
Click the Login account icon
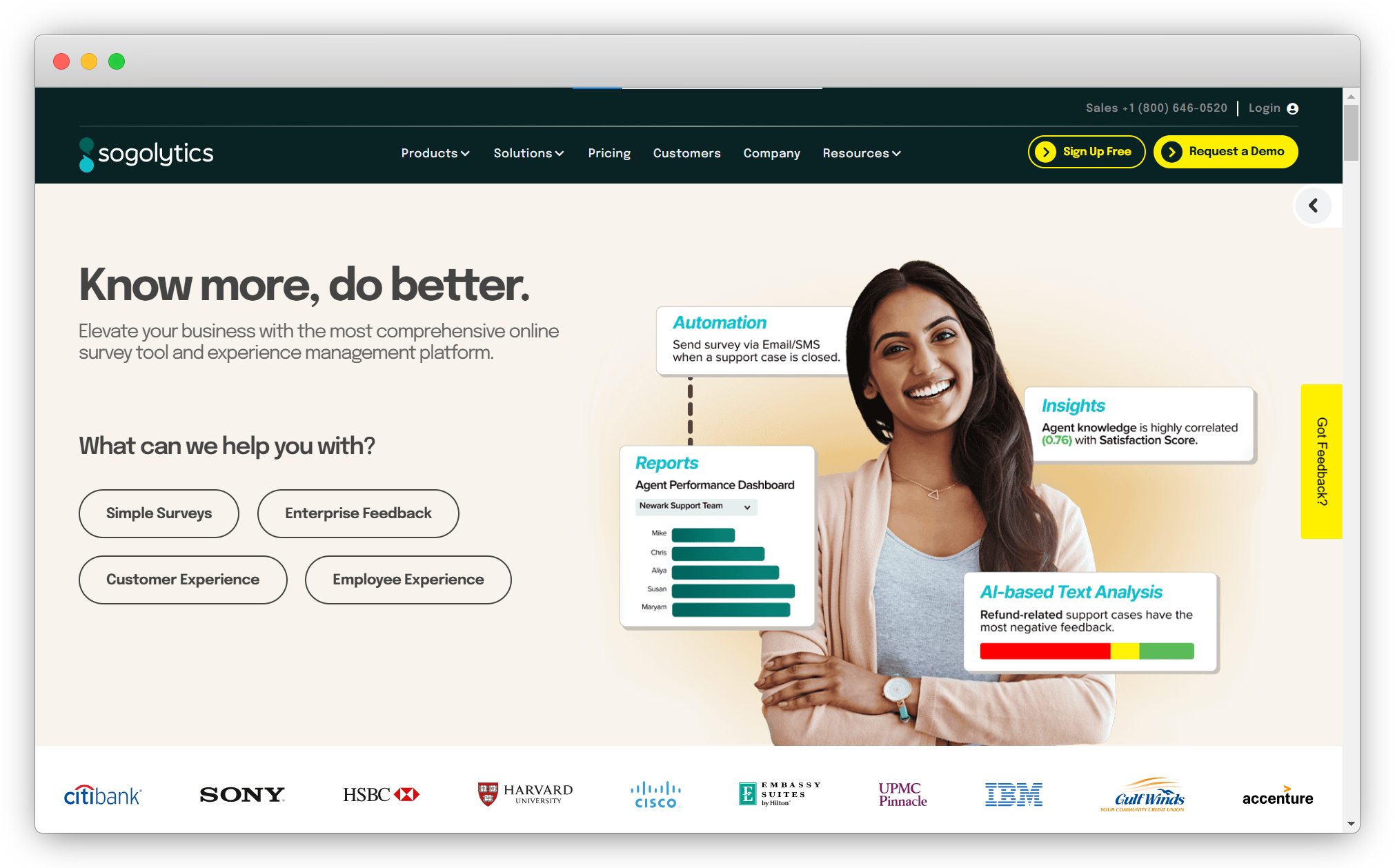coord(1294,107)
